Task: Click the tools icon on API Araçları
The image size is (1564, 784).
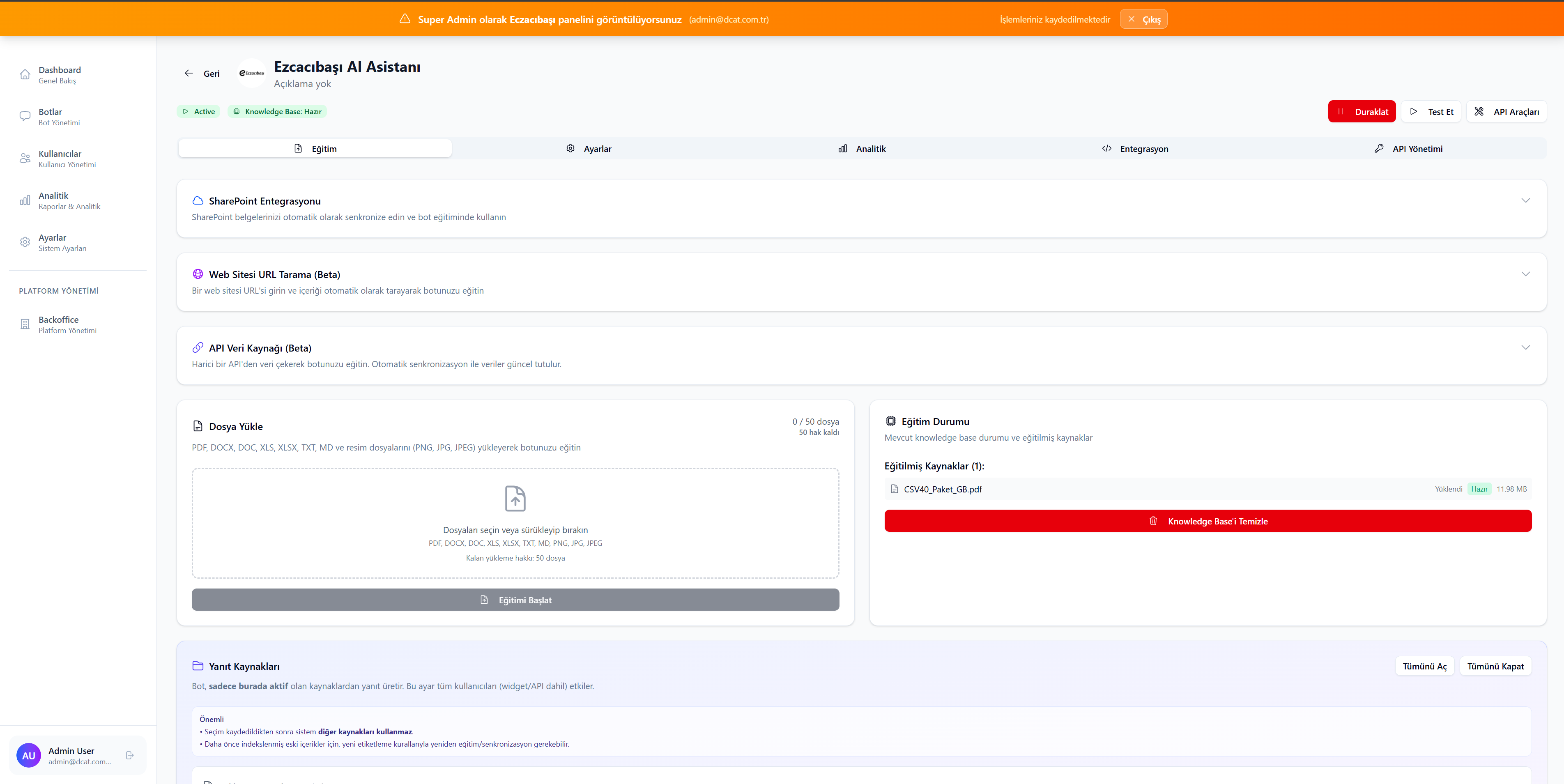Action: pos(1479,112)
